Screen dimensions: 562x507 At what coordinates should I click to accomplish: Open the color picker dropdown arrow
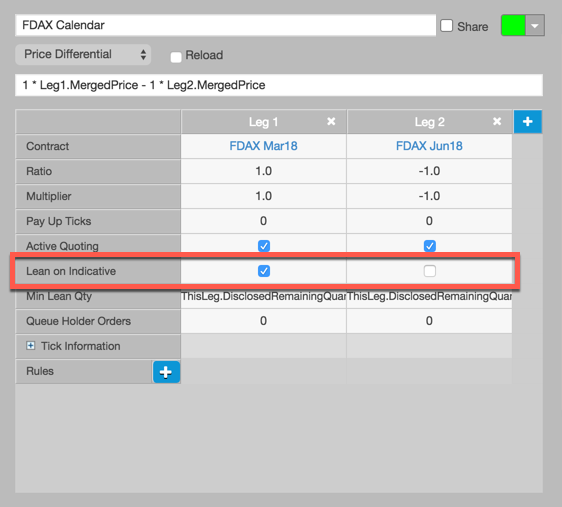tap(535, 25)
